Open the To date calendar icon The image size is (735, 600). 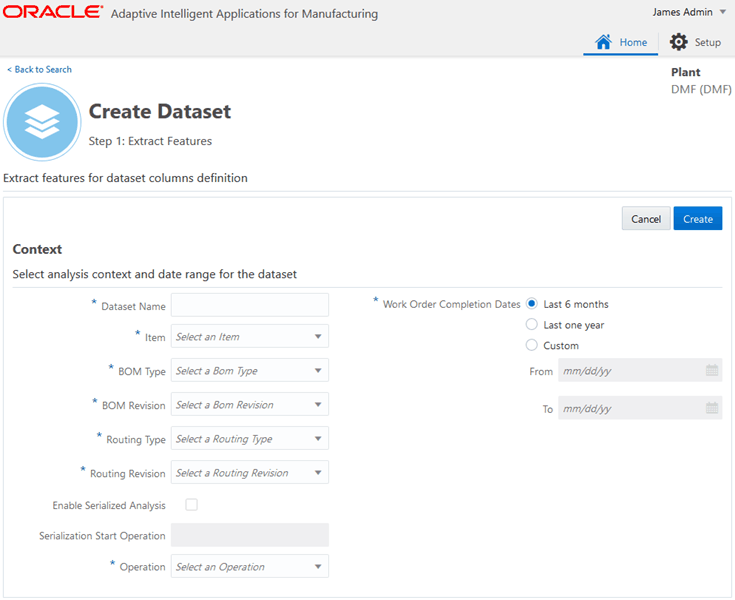tap(712, 408)
